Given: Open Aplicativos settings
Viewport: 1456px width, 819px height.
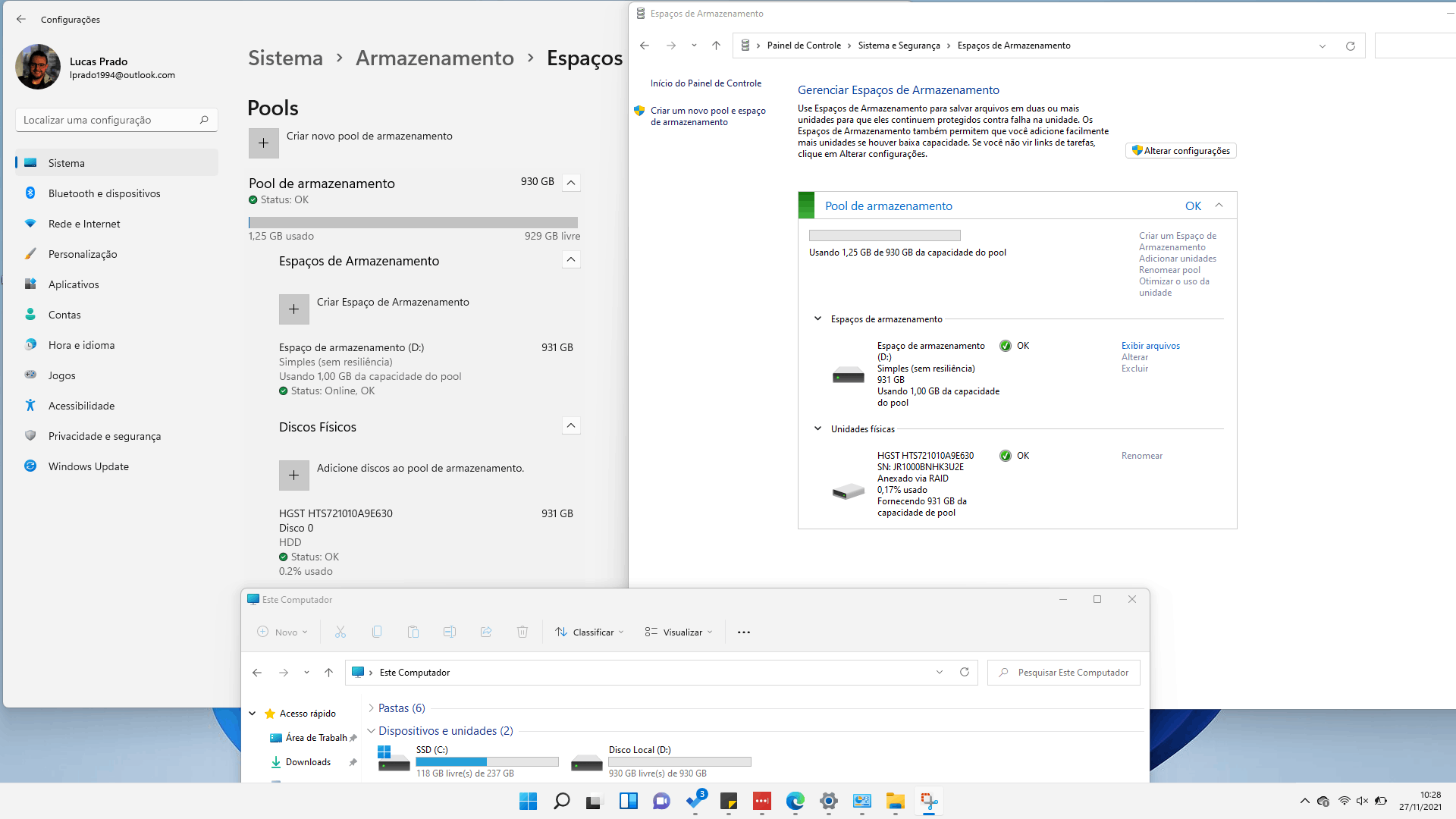Looking at the screenshot, I should [x=117, y=284].
